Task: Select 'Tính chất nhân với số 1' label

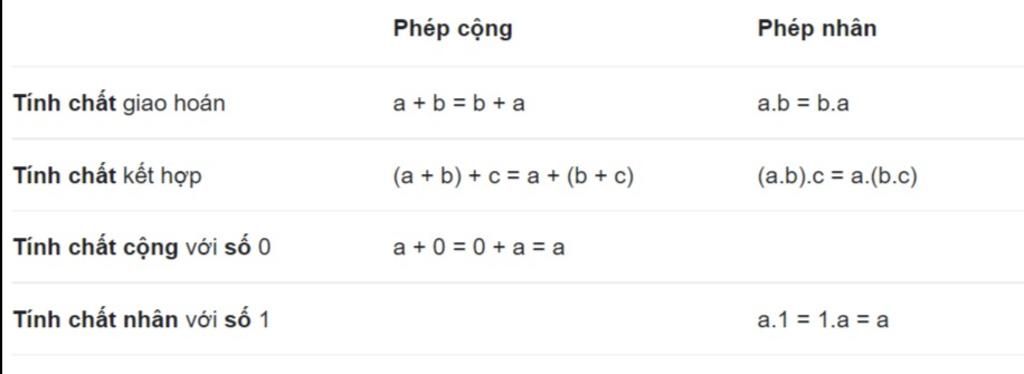Action: (x=141, y=320)
